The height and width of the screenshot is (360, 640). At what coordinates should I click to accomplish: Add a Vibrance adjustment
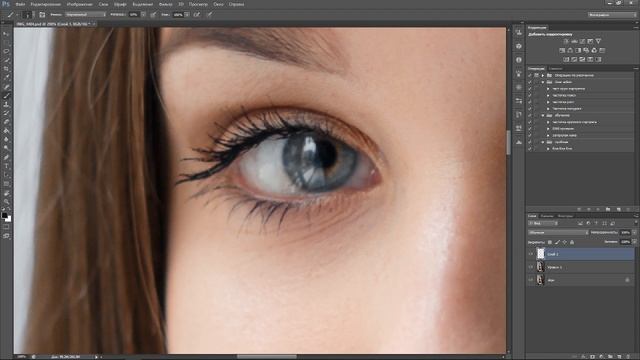coord(598,41)
